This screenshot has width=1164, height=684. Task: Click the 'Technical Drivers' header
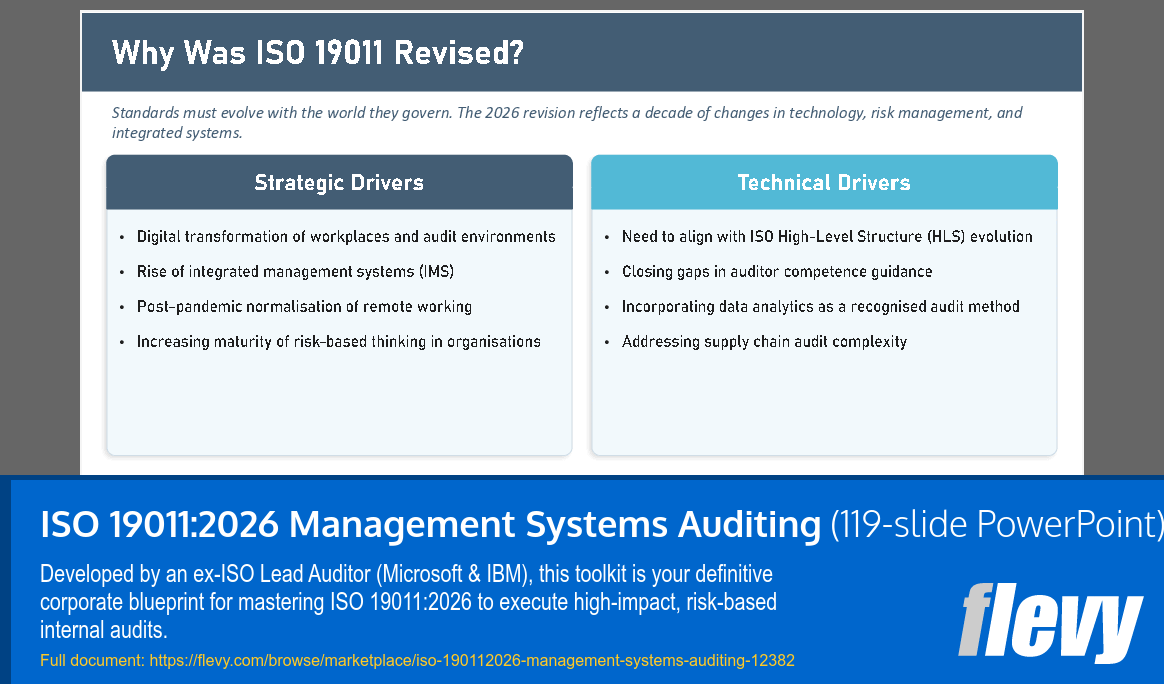[824, 183]
